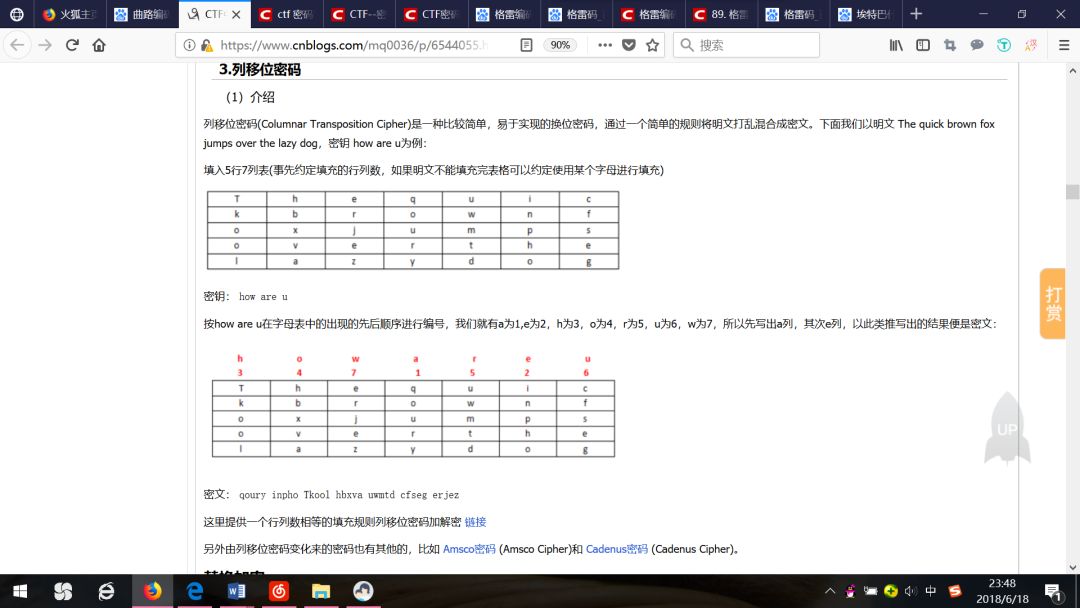This screenshot has height=608, width=1080.
Task: Click the 90% zoom level control
Action: pyautogui.click(x=561, y=45)
